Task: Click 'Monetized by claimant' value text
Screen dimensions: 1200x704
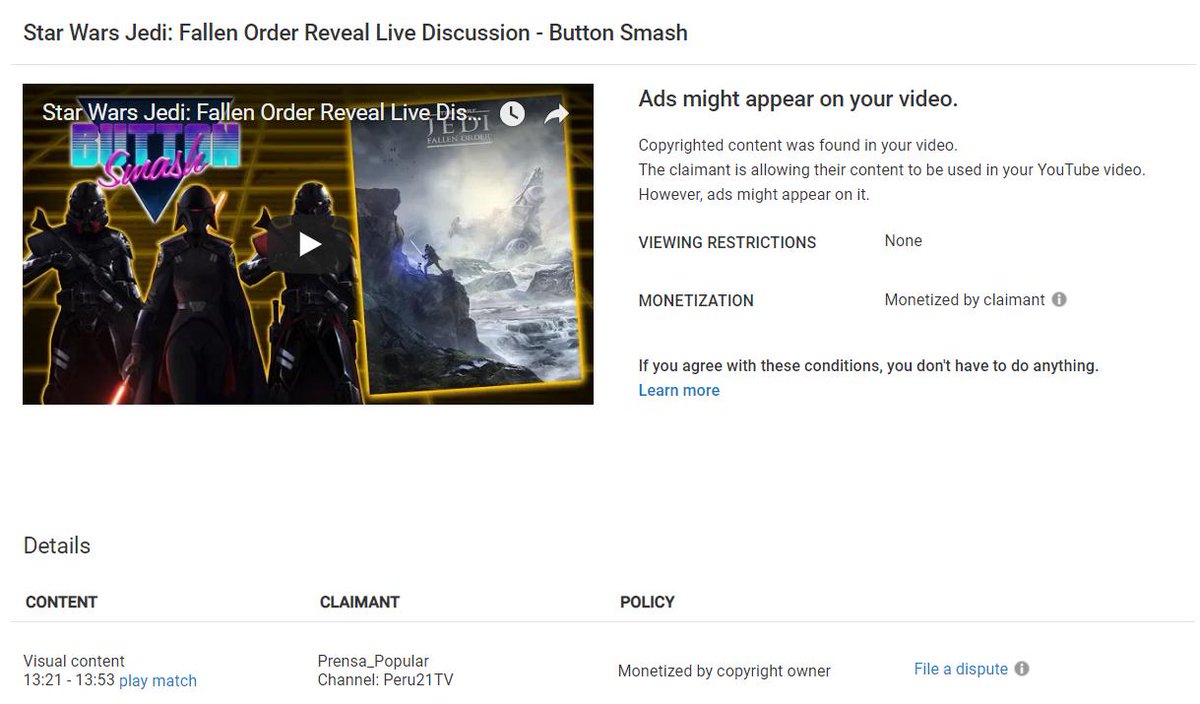Action: [964, 300]
